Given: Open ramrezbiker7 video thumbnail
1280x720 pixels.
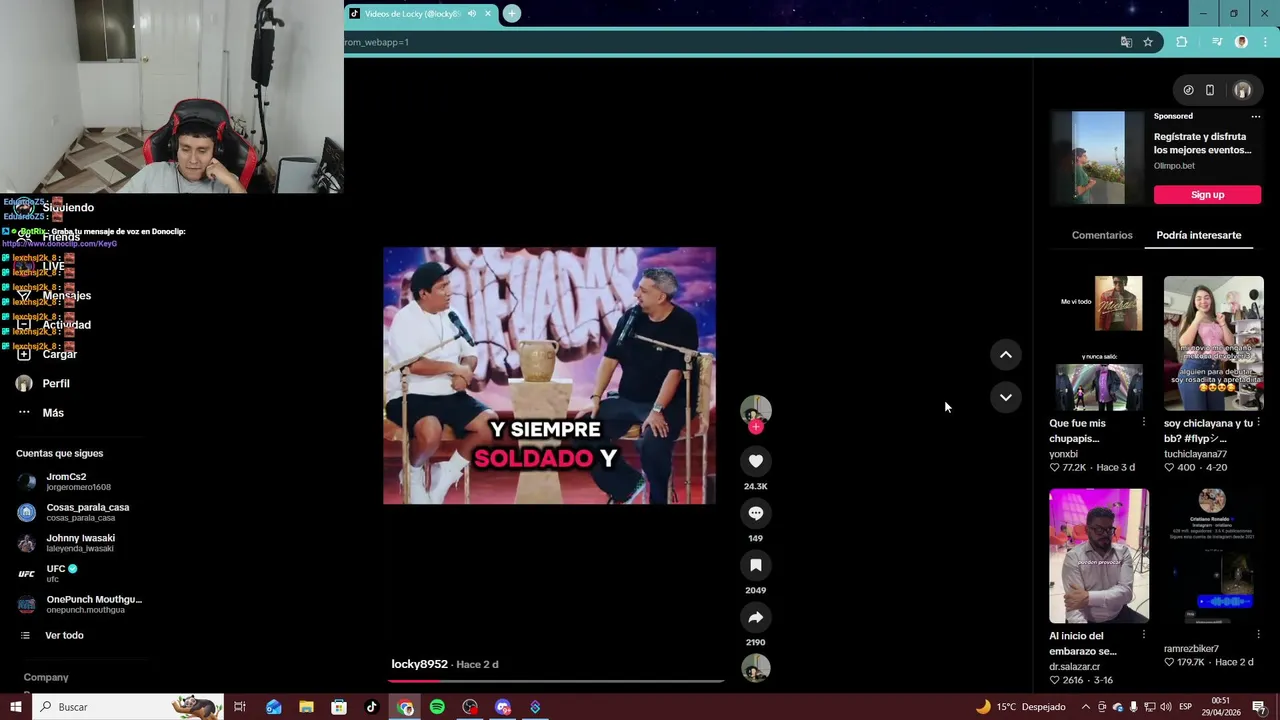Looking at the screenshot, I should pos(1214,556).
